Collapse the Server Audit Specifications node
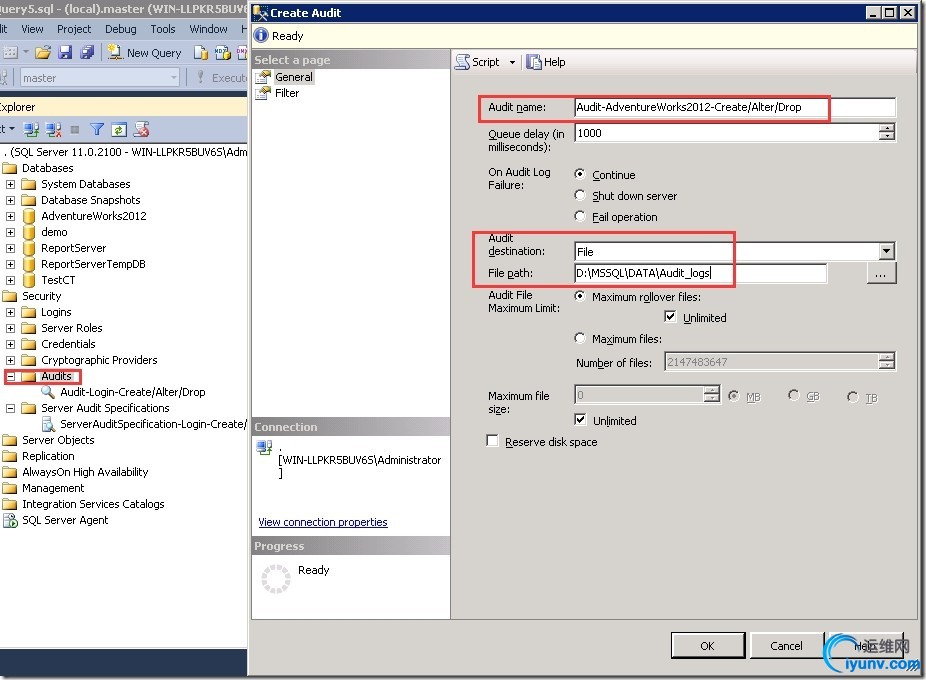This screenshot has width=926, height=680. coord(11,408)
